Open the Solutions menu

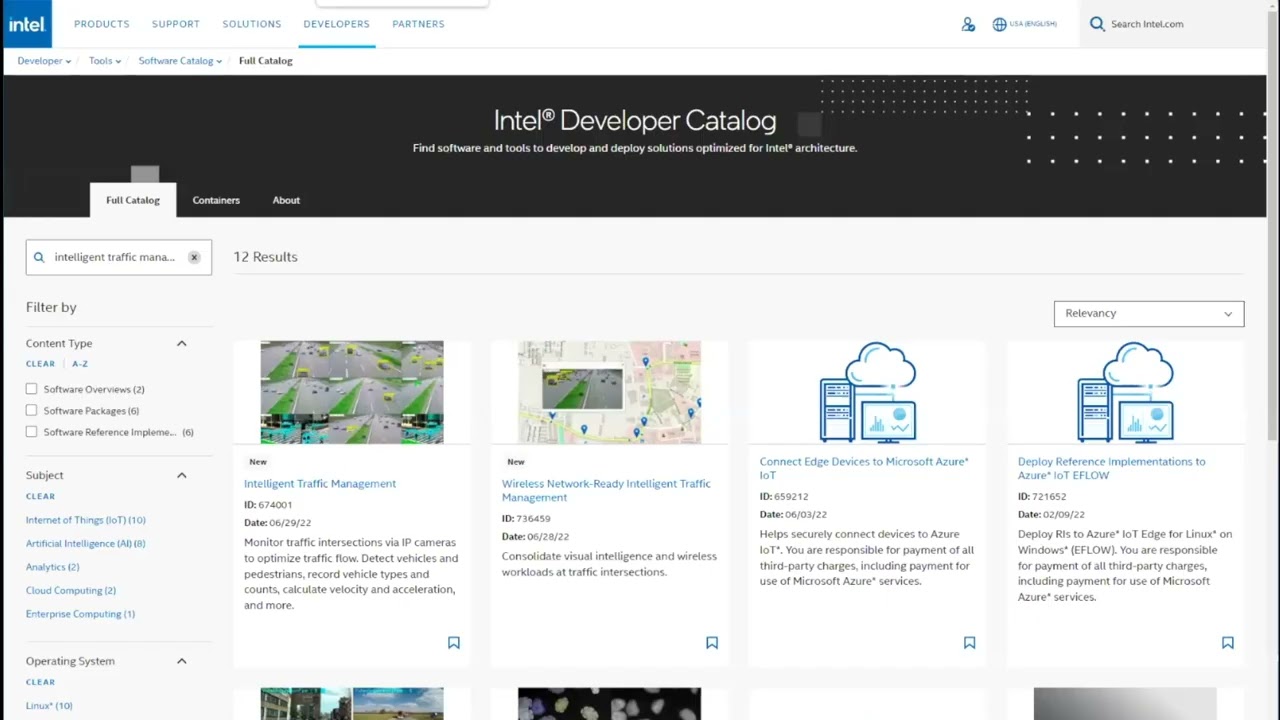coord(252,24)
